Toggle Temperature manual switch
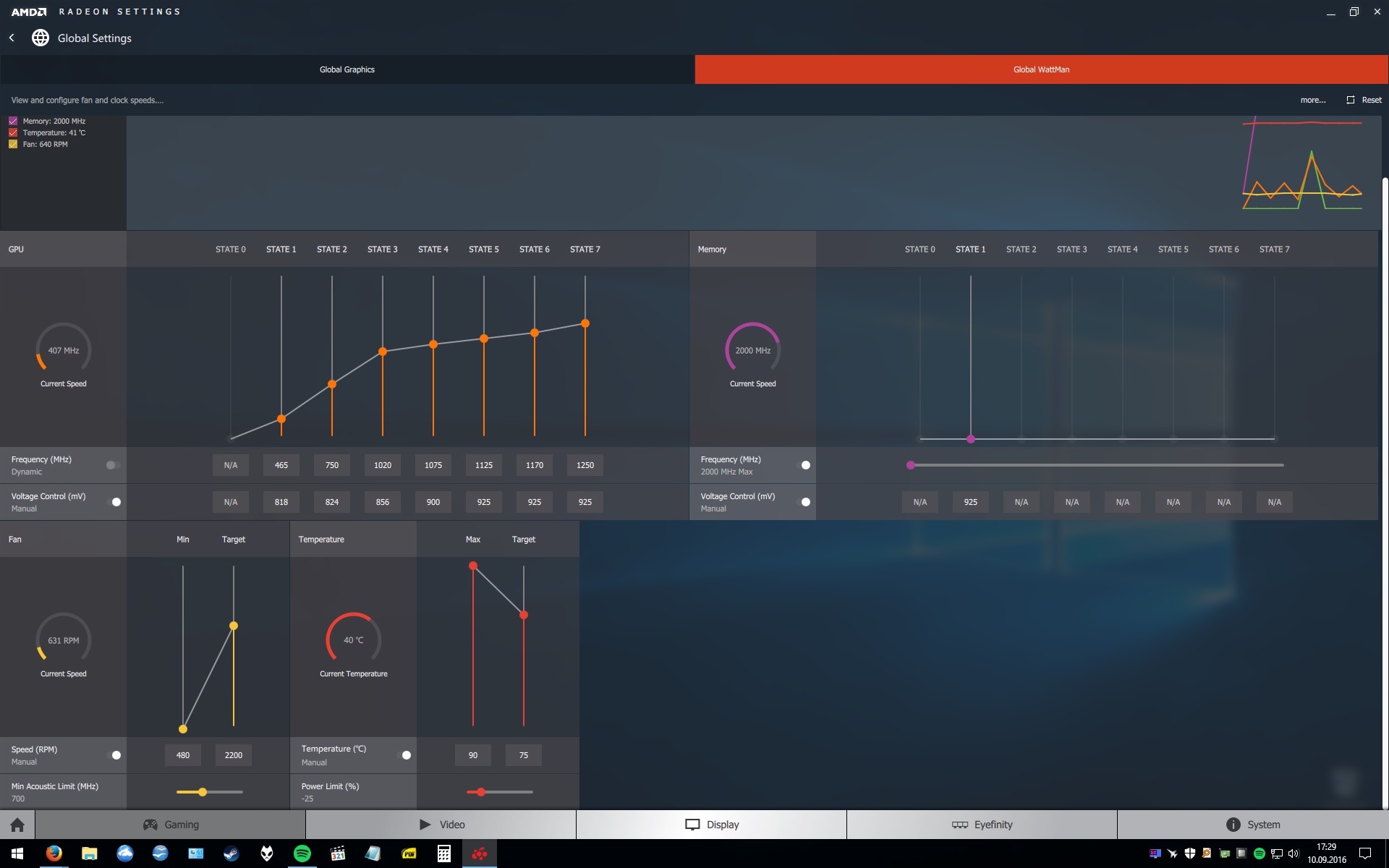The height and width of the screenshot is (868, 1389). pos(404,755)
